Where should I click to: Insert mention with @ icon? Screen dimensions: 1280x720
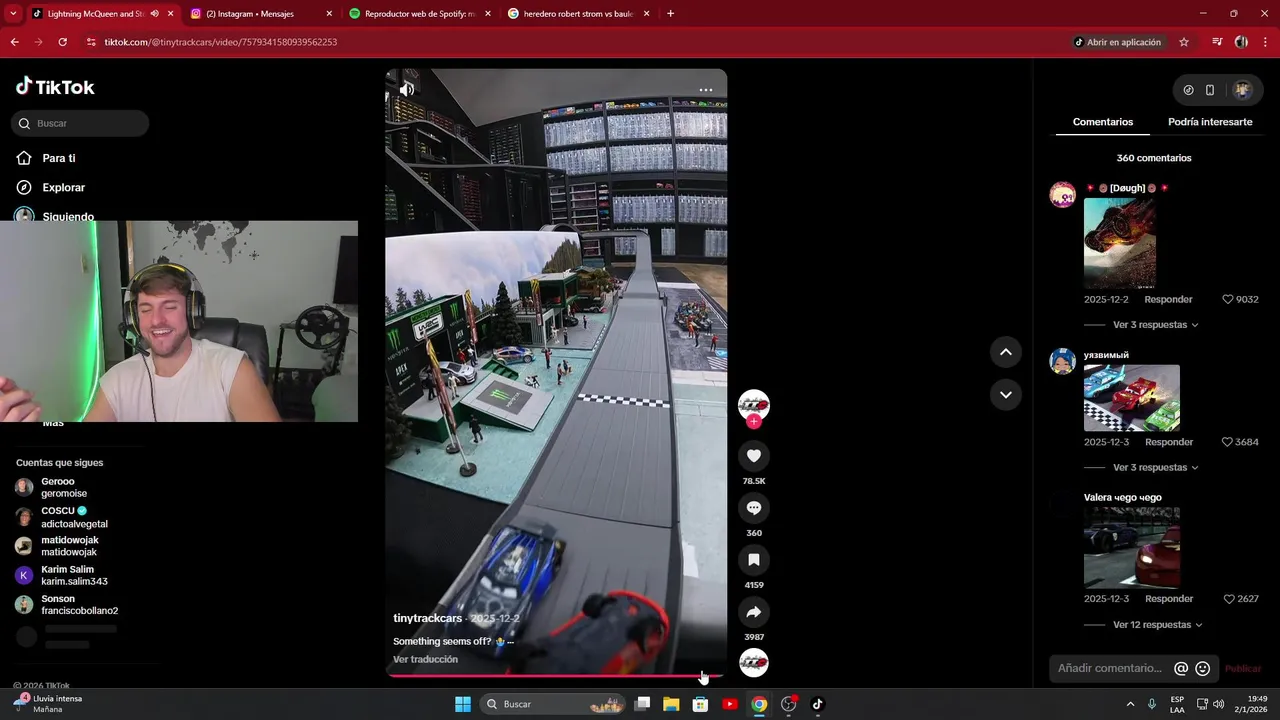[x=1181, y=668]
